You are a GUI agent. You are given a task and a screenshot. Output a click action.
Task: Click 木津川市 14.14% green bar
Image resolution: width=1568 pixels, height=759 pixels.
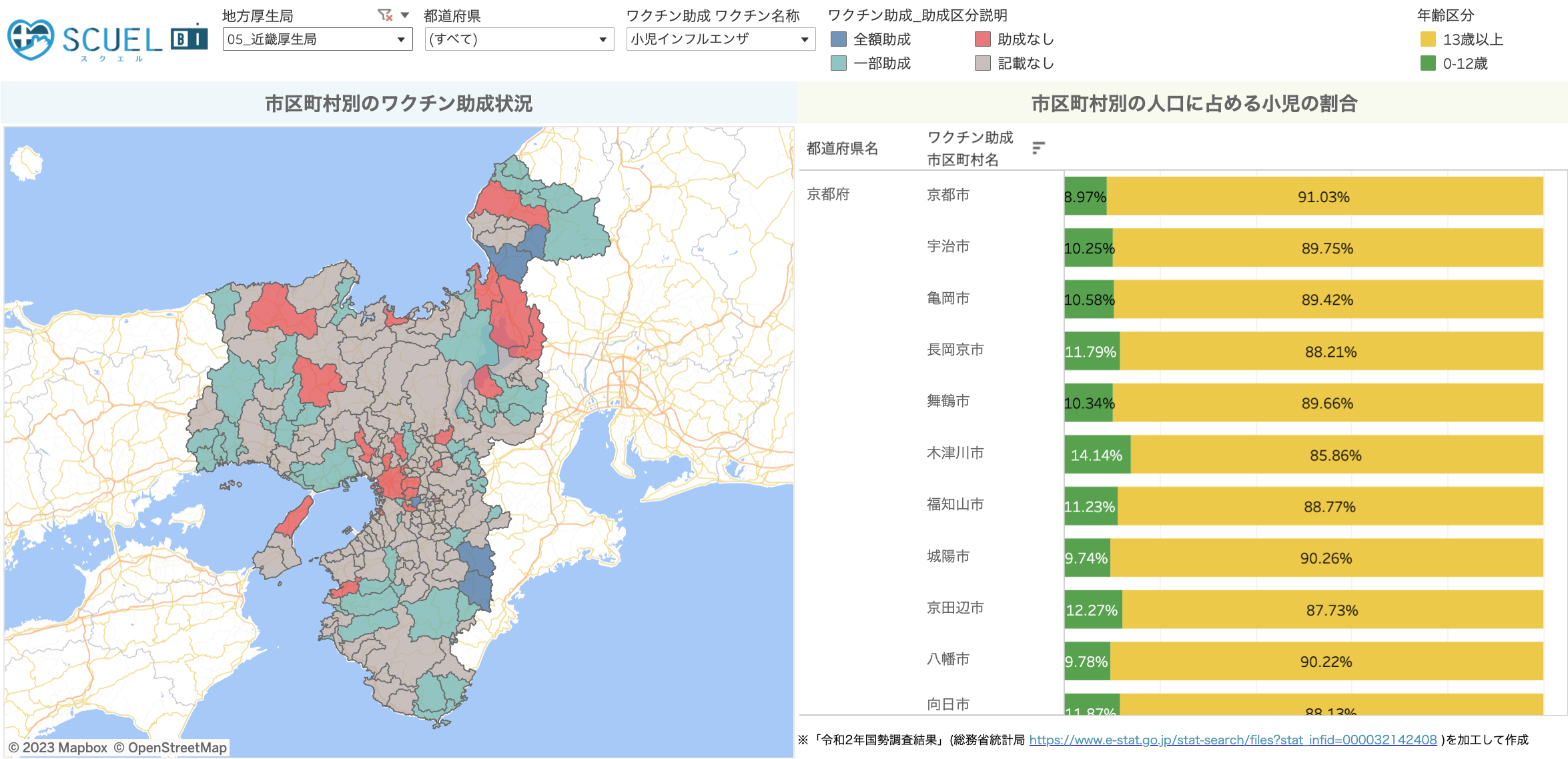point(1096,455)
